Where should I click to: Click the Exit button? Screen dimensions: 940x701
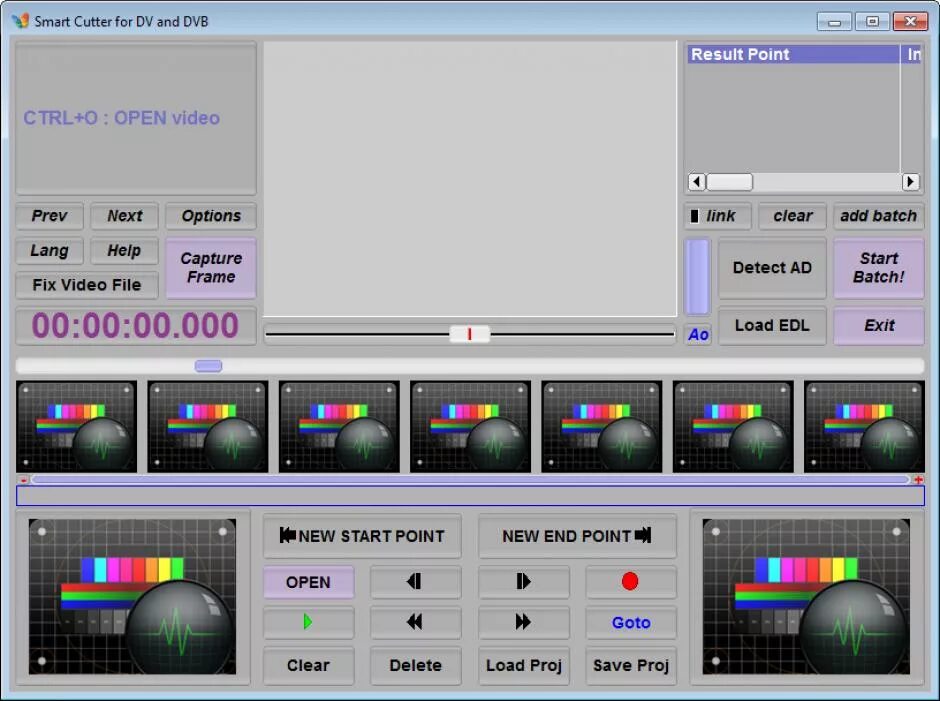(x=878, y=326)
